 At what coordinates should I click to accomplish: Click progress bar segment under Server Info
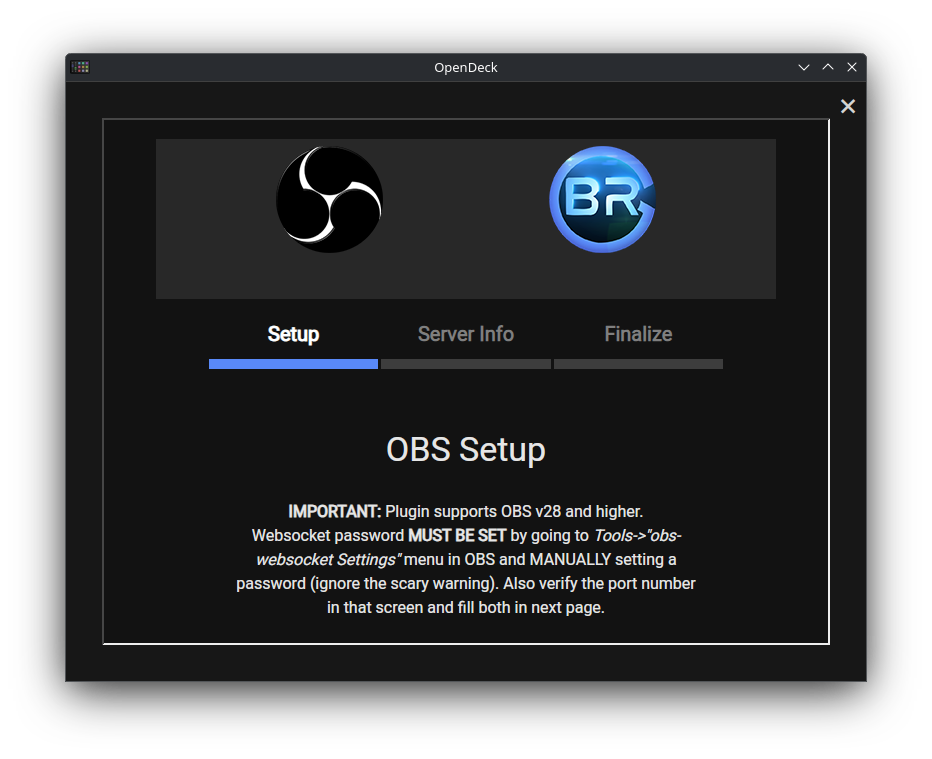coord(465,364)
